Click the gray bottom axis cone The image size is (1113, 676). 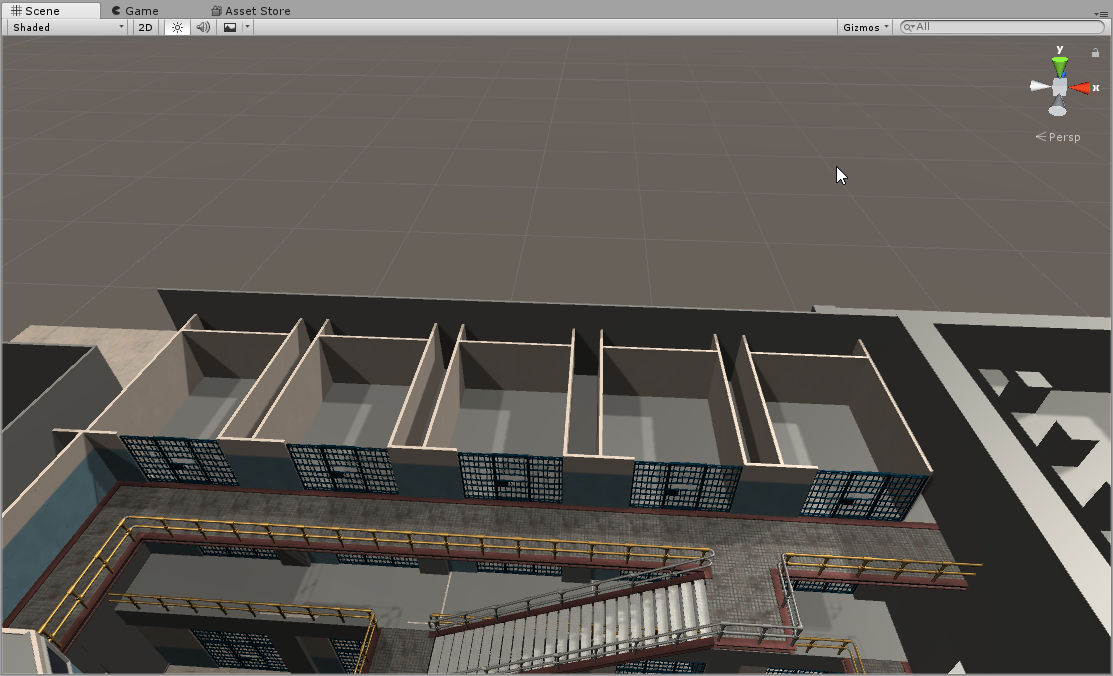click(1058, 107)
